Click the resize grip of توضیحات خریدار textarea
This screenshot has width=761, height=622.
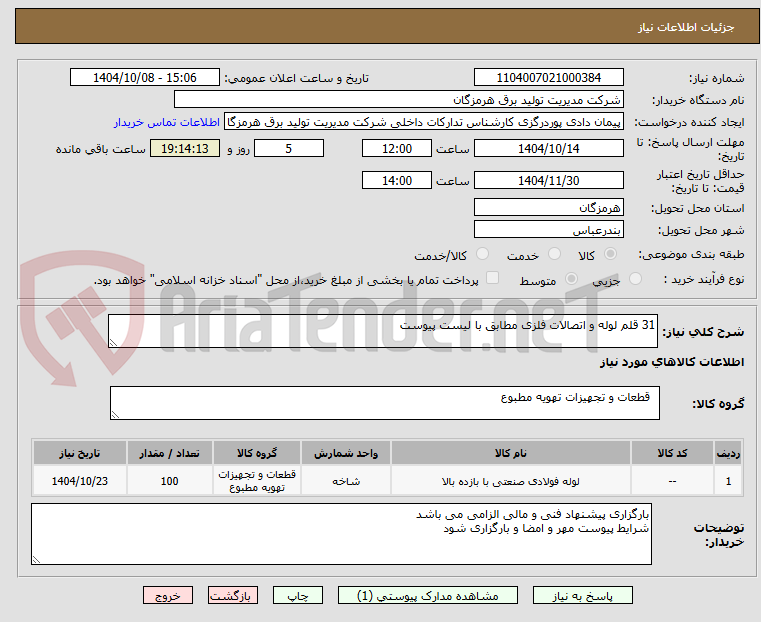(x=36, y=559)
